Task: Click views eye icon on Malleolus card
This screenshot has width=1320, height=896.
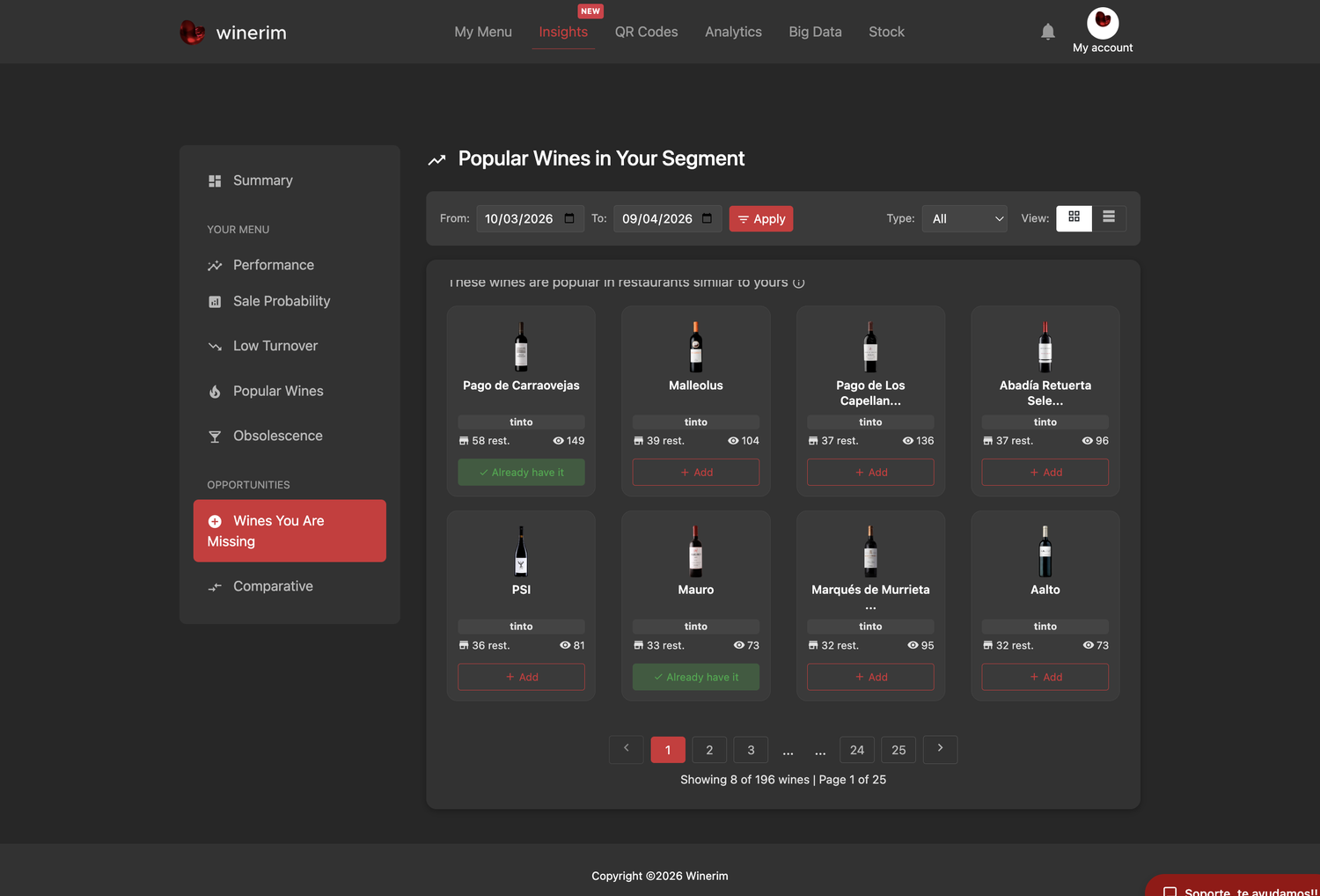Action: point(733,441)
